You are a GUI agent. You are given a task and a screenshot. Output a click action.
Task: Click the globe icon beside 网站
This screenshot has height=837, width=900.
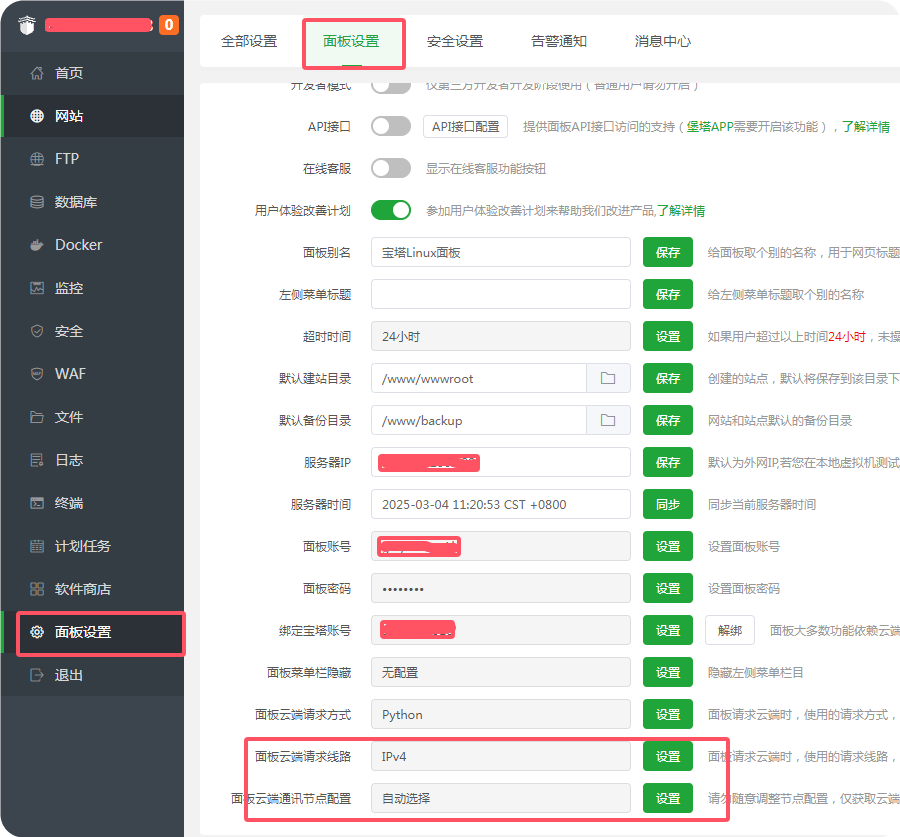click(x=37, y=116)
